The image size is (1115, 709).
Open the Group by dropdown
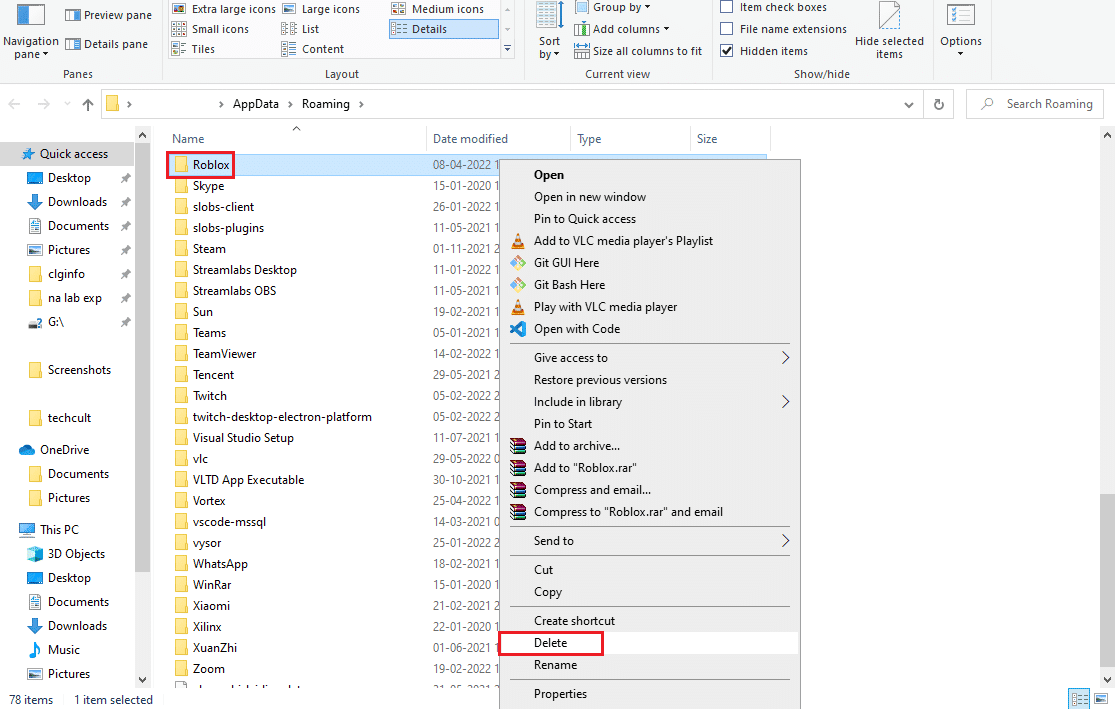coord(612,8)
